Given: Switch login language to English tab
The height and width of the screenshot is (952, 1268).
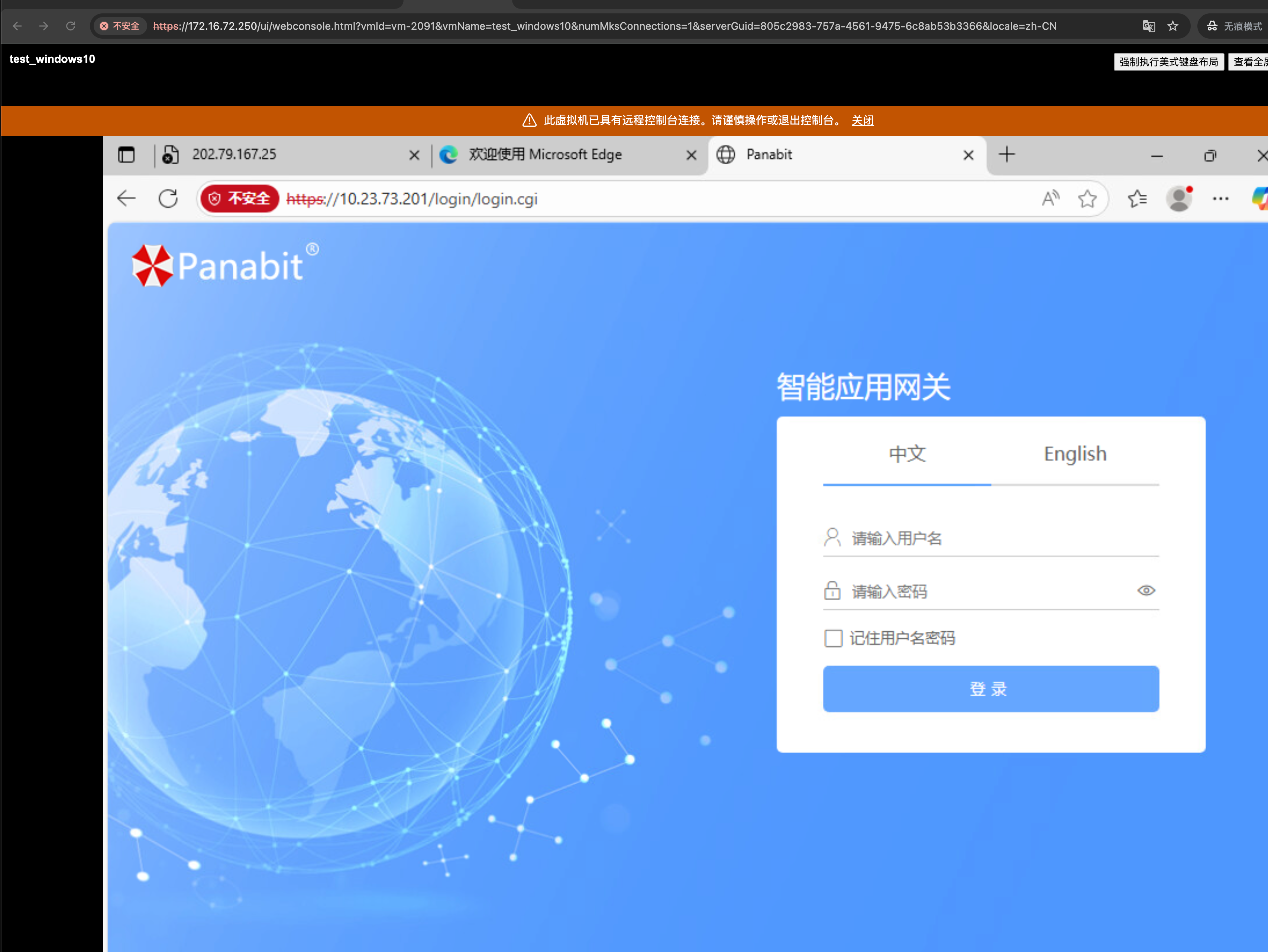Looking at the screenshot, I should (1075, 454).
